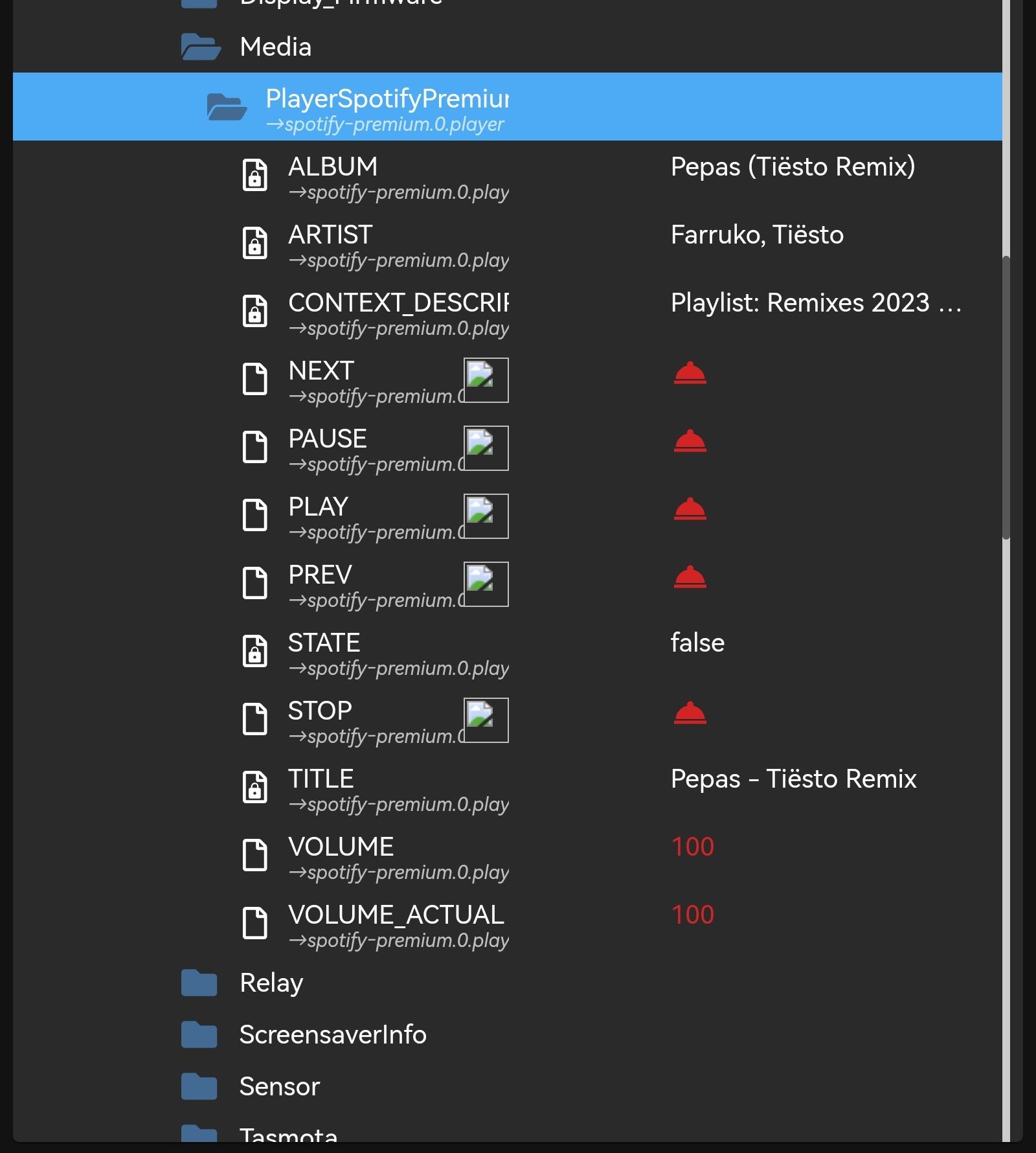The width and height of the screenshot is (1036, 1153).
Task: Expand the ScreensaverInfo folder
Action: click(x=199, y=1034)
